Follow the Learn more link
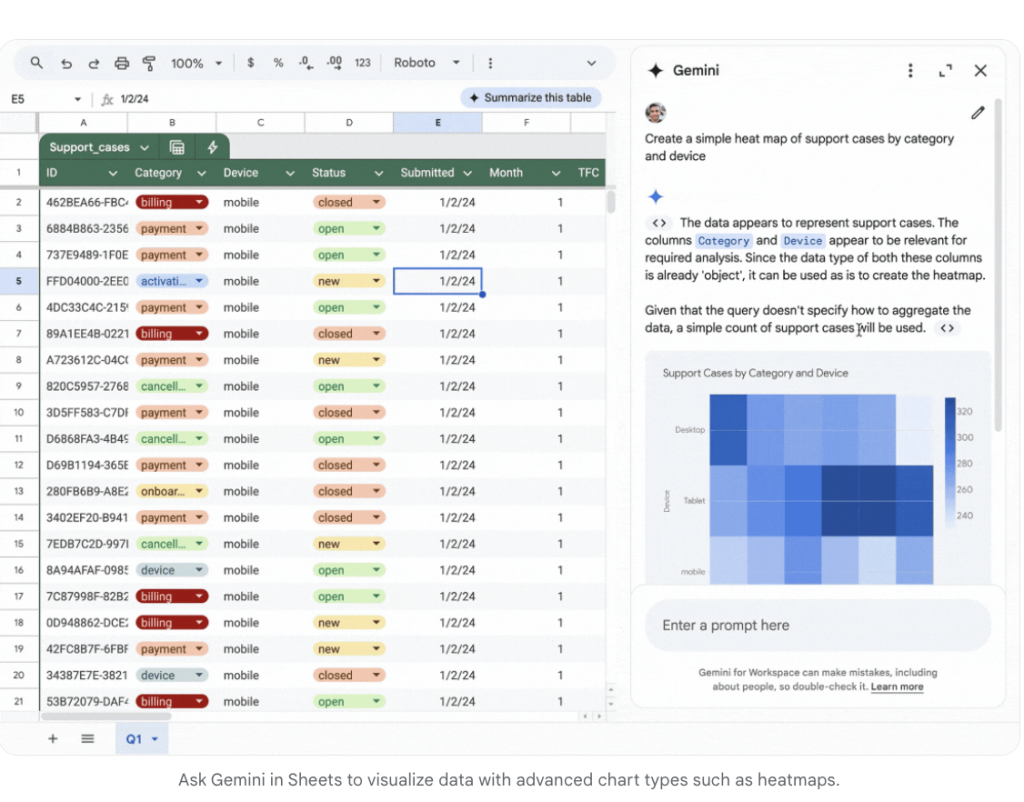This screenshot has height=802, width=1024. (896, 687)
